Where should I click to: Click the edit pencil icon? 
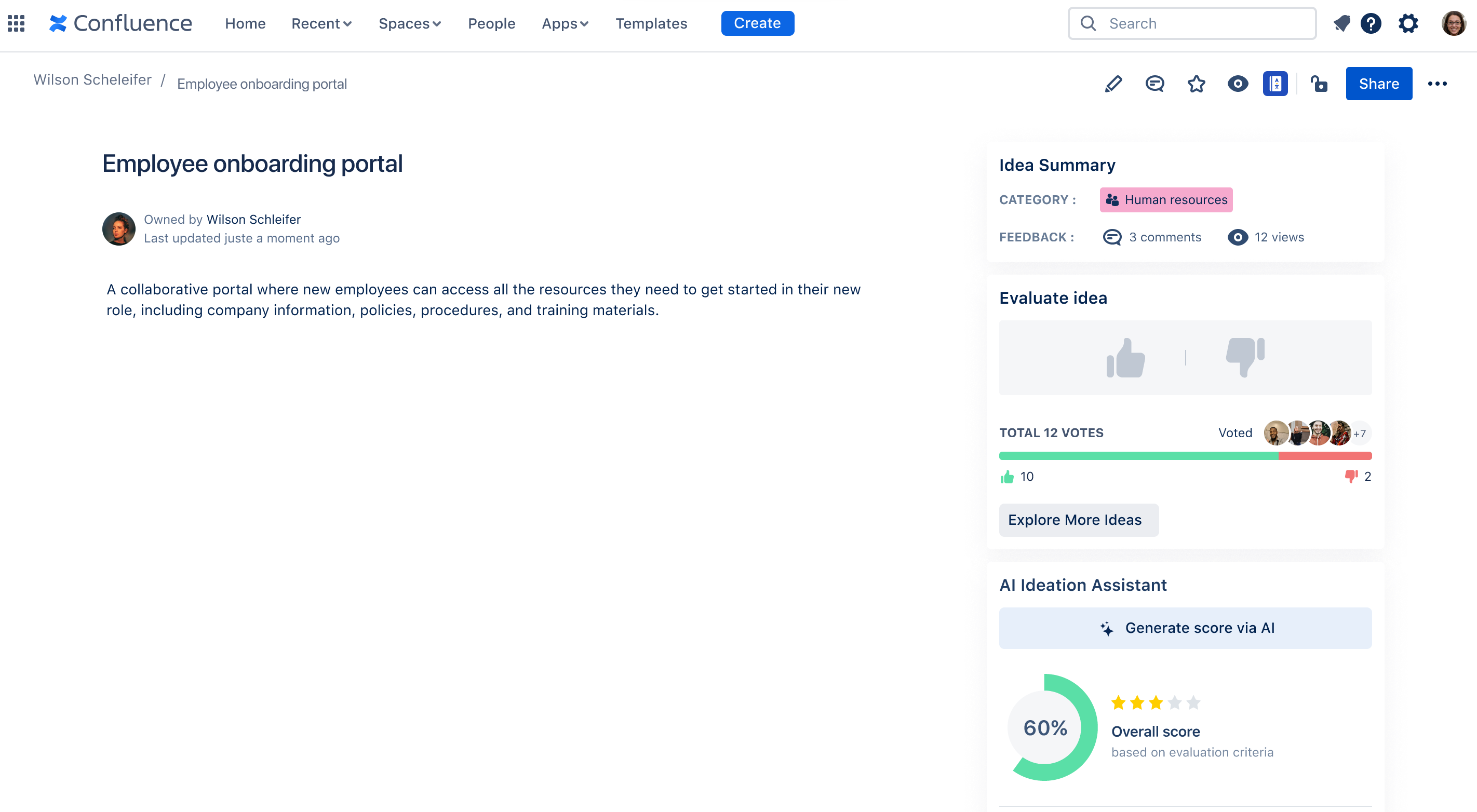click(x=1113, y=84)
